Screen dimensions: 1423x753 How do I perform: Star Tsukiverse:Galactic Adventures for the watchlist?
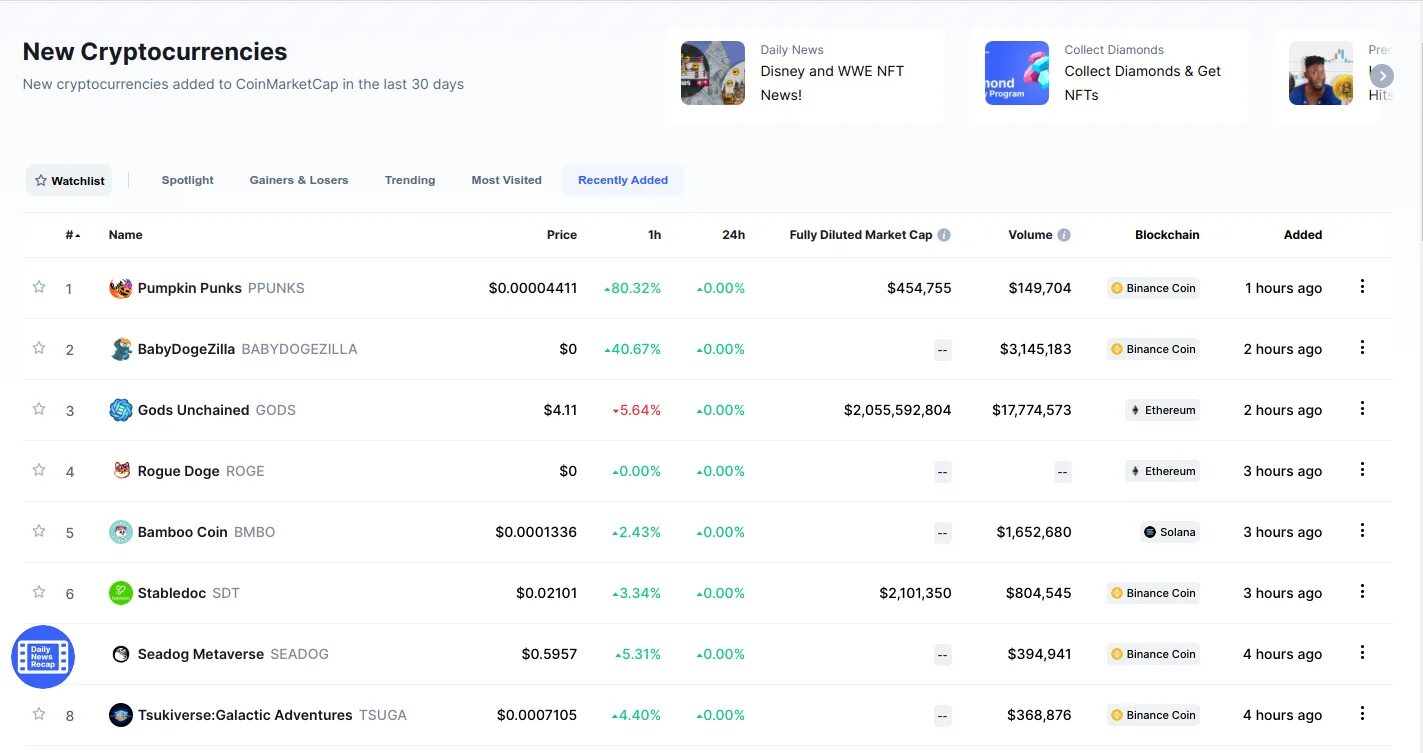[39, 714]
